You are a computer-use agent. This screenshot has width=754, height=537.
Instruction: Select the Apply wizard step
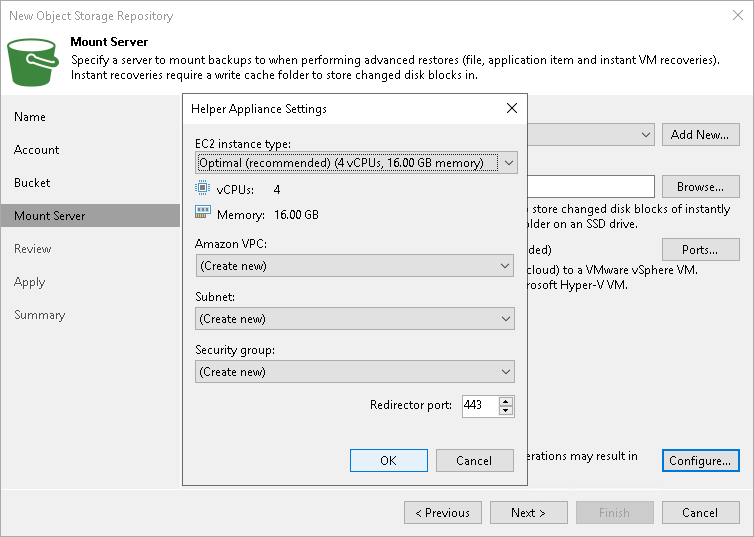pyautogui.click(x=29, y=282)
